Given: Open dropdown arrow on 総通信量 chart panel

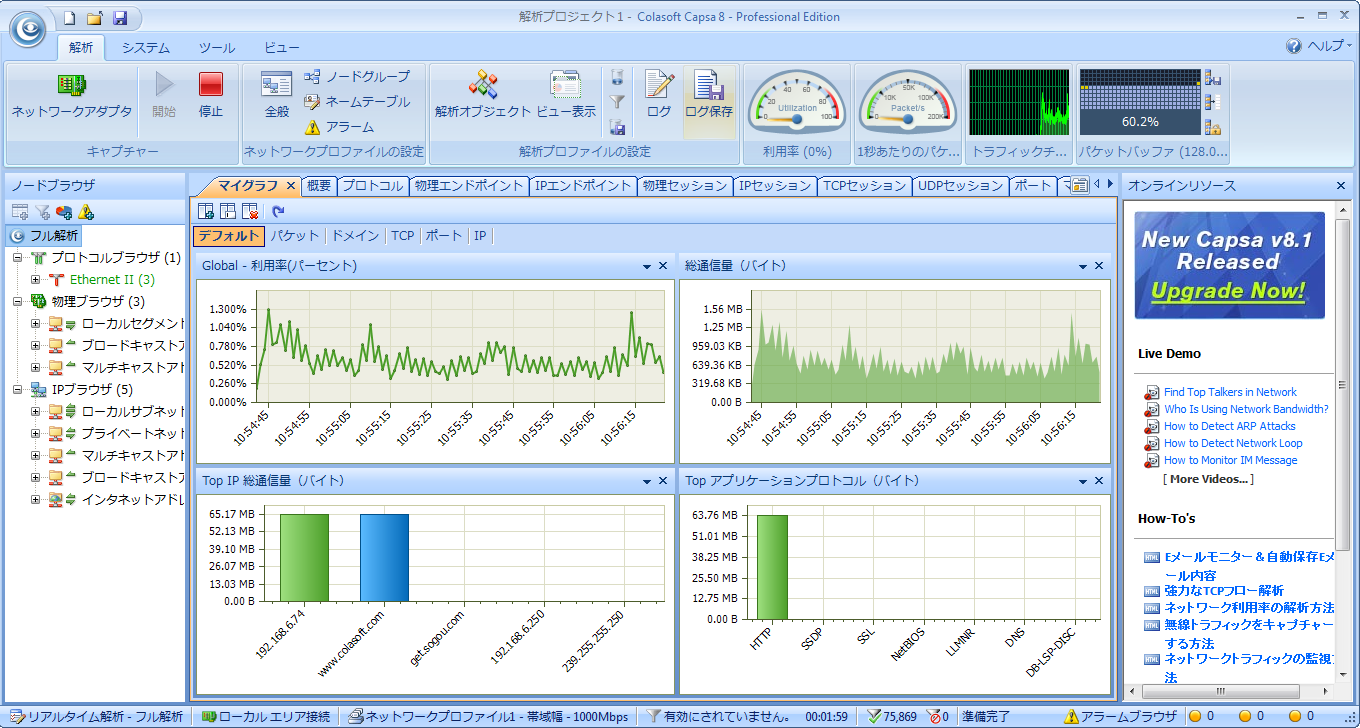Looking at the screenshot, I should point(1083,266).
